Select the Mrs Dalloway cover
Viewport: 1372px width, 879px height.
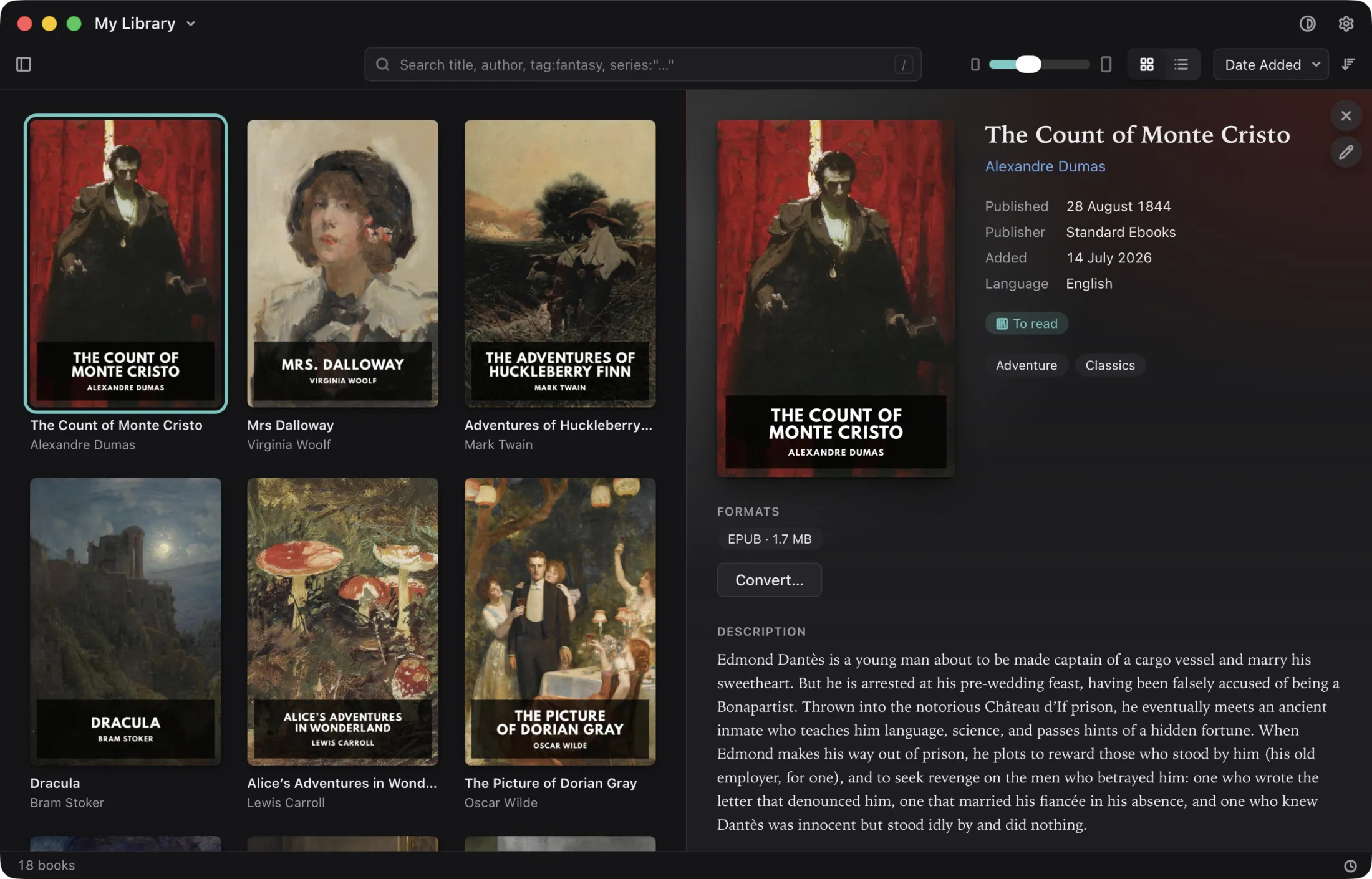click(342, 263)
